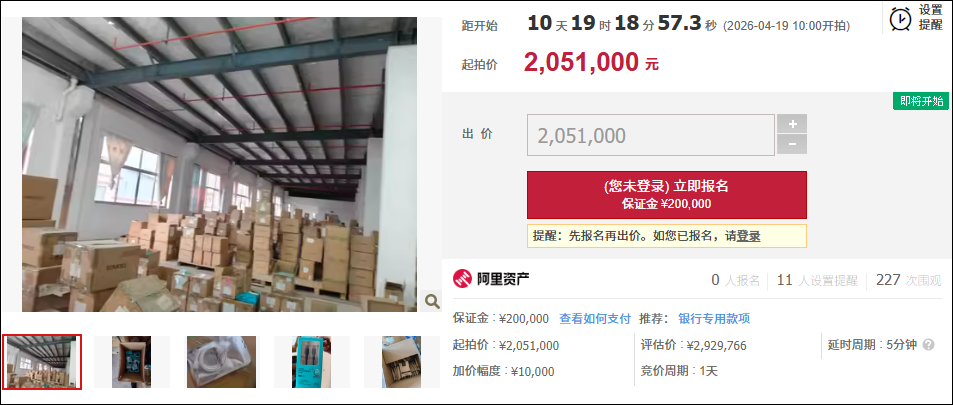The width and height of the screenshot is (953, 405).
Task: Click the red 立即报名 registration button
Action: [667, 195]
